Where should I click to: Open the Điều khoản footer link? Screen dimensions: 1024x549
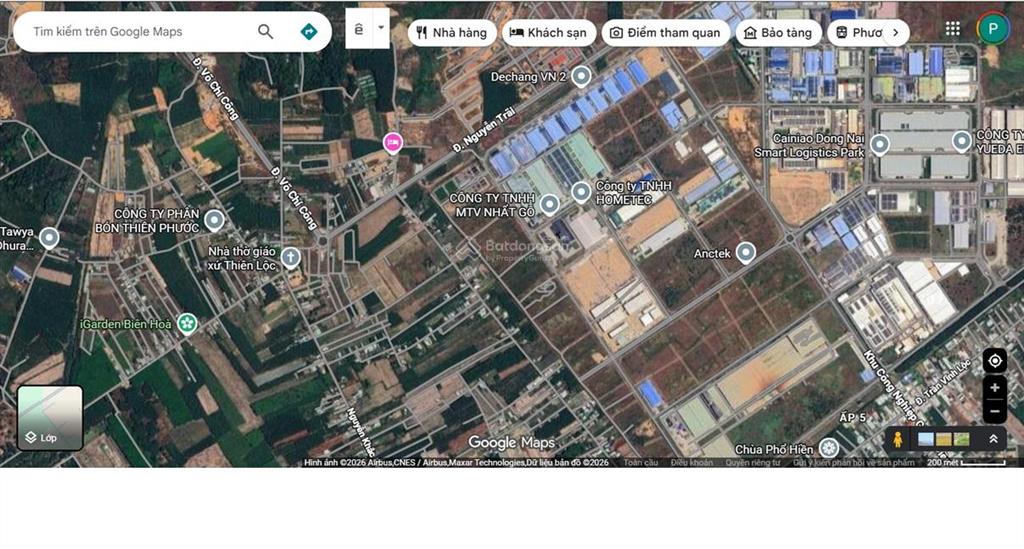692,462
